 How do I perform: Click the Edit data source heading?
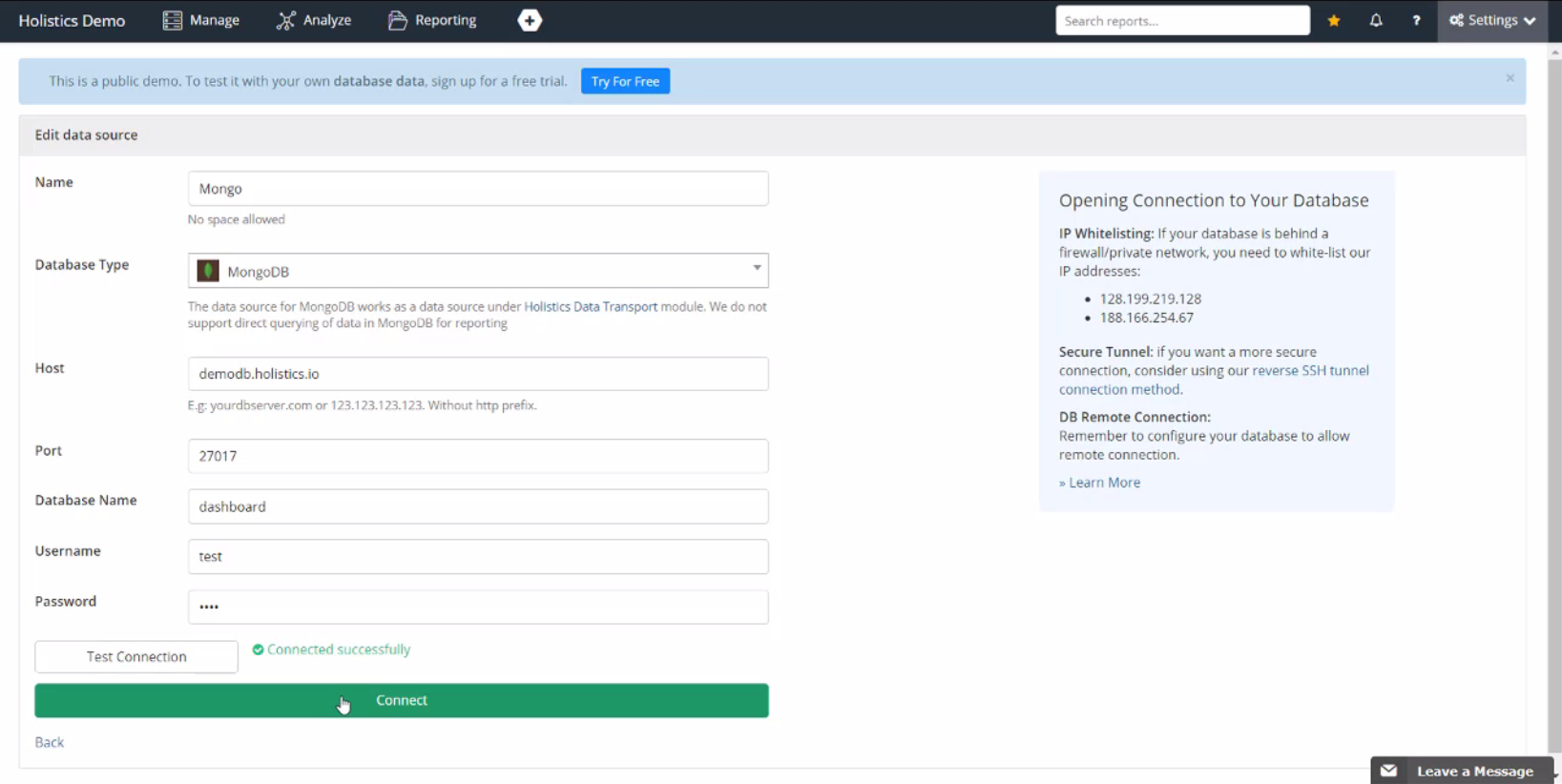coord(86,134)
